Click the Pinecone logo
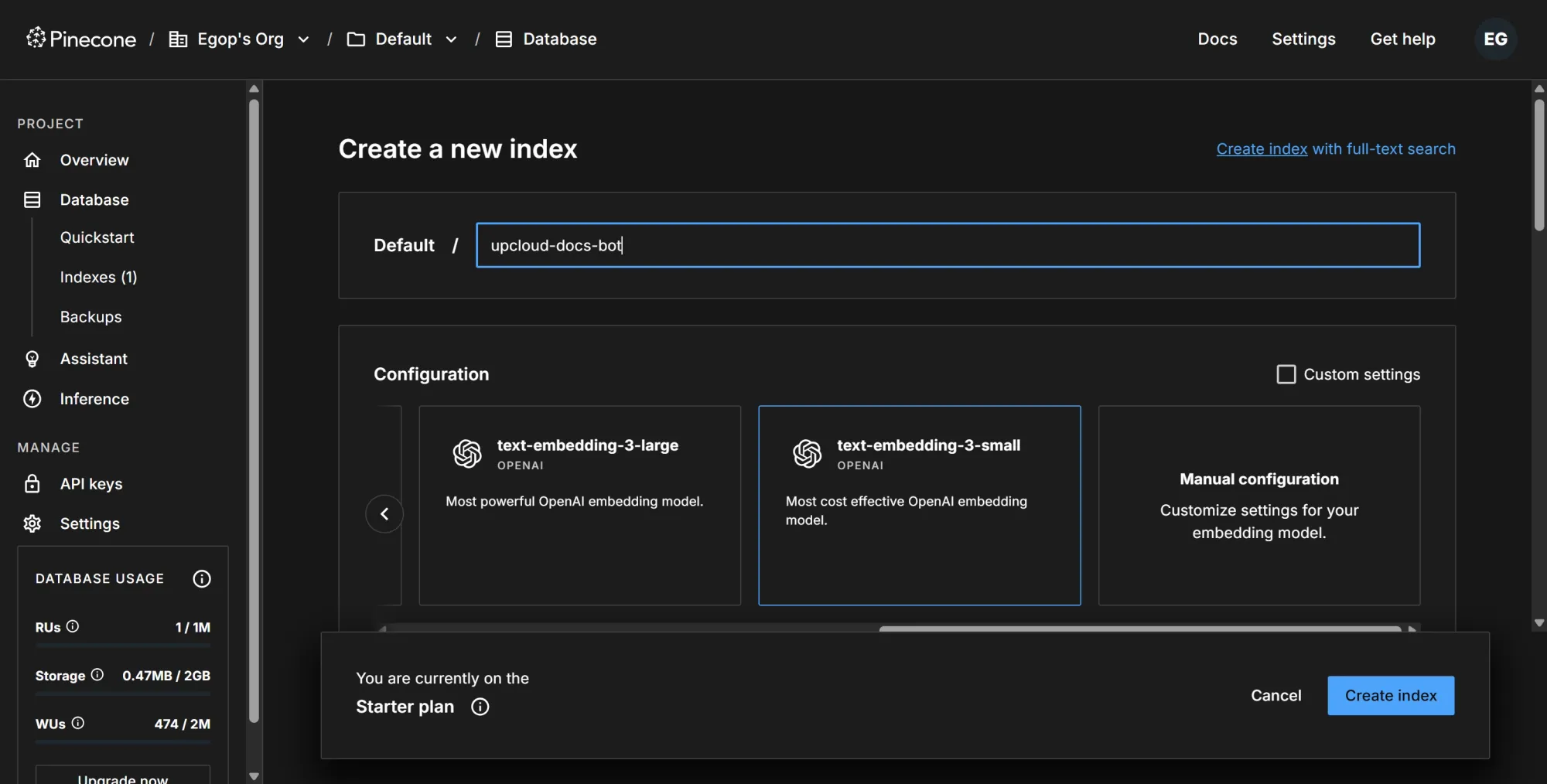Image resolution: width=1547 pixels, height=784 pixels. (x=80, y=39)
